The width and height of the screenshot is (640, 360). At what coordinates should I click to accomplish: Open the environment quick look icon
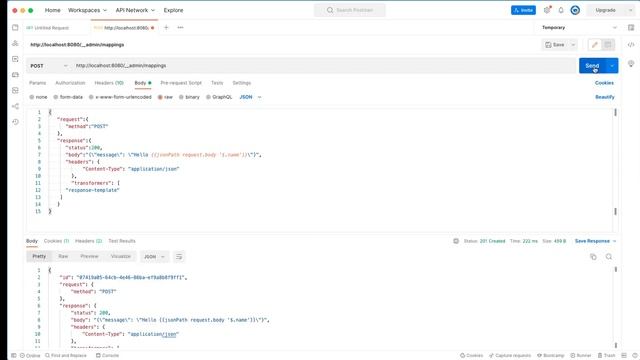pyautogui.click(x=631, y=27)
